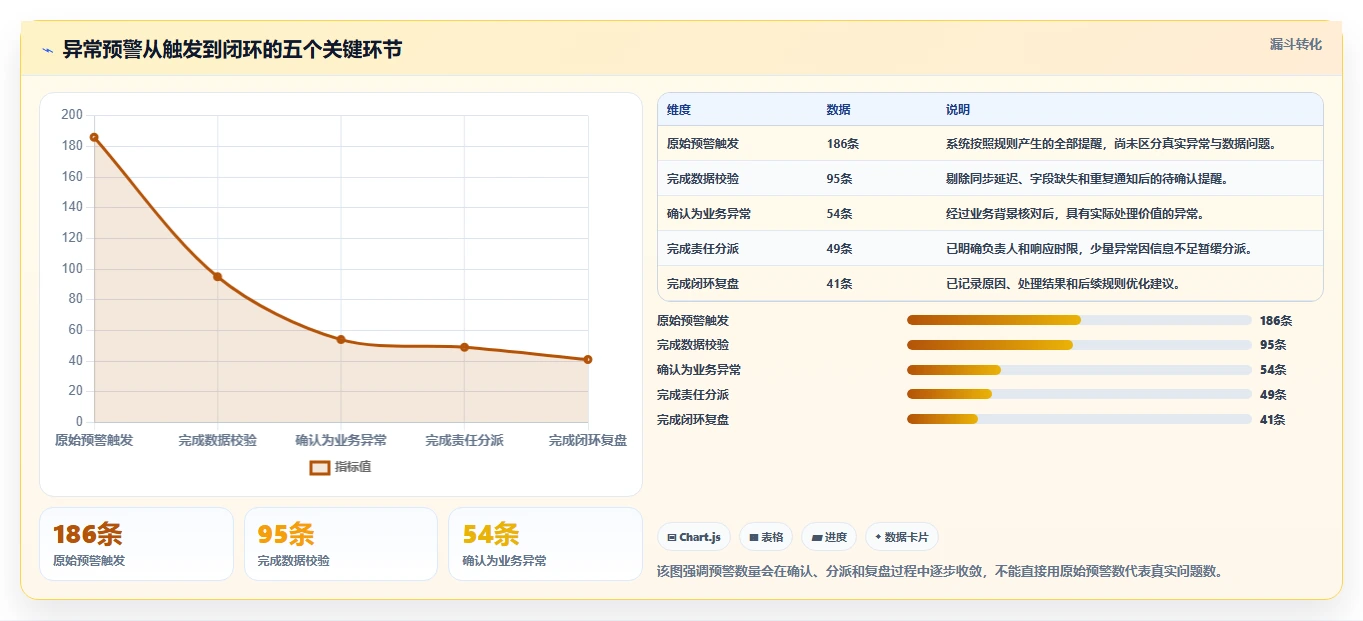This screenshot has width=1363, height=621.
Task: Click the 186条 progress bar for 原始预警触发
Action: point(1079,320)
